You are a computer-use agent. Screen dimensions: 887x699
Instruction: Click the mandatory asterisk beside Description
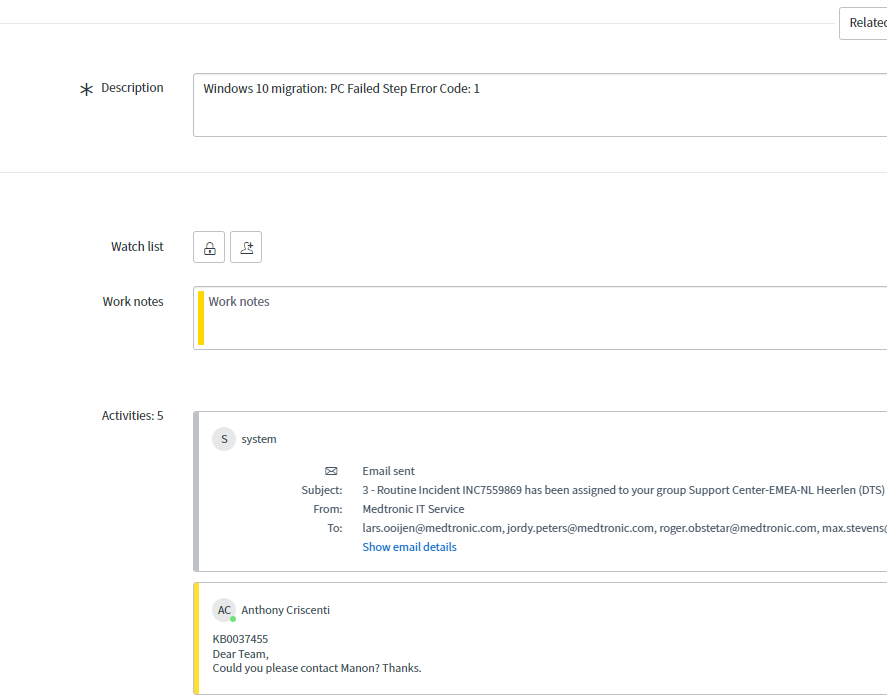coord(86,90)
